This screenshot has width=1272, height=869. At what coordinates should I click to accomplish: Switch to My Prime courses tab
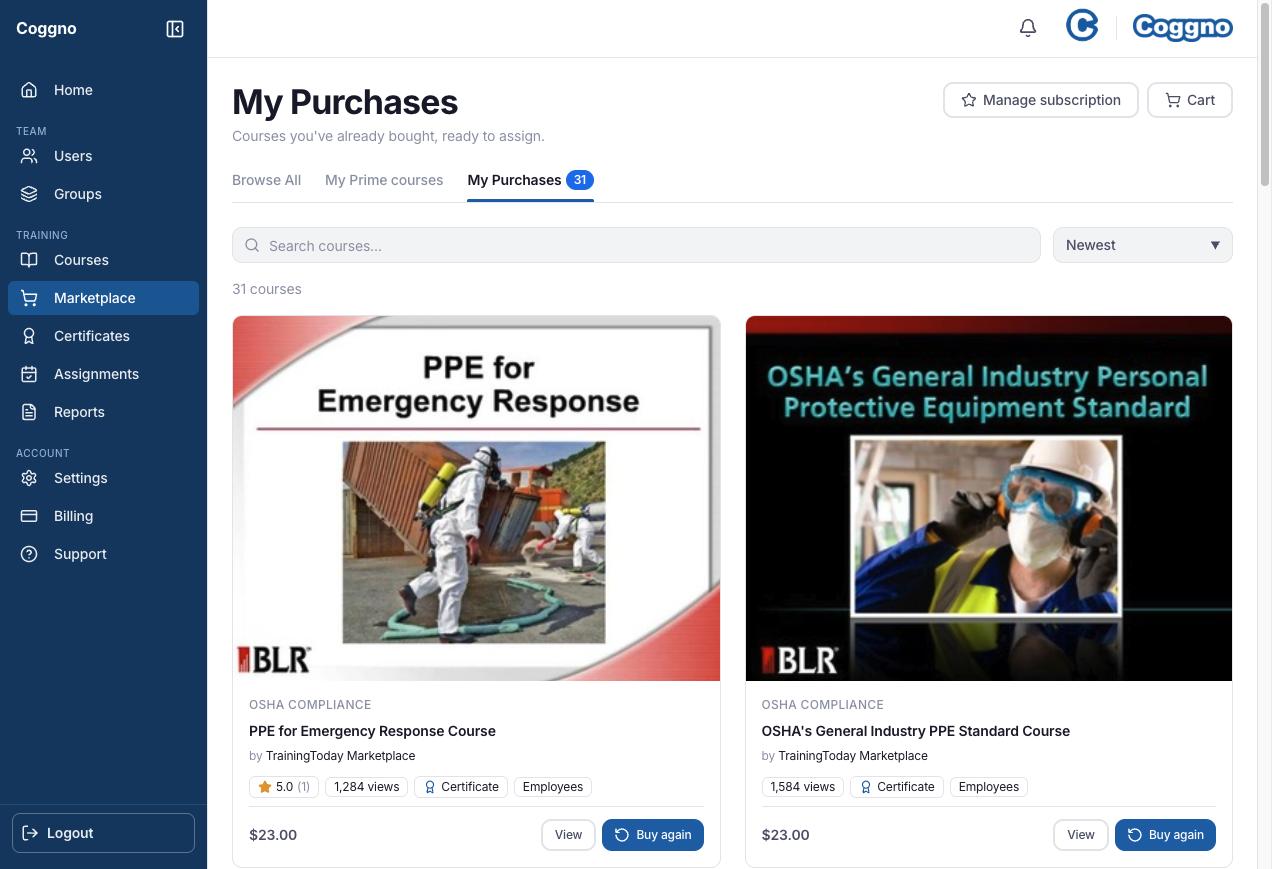384,180
